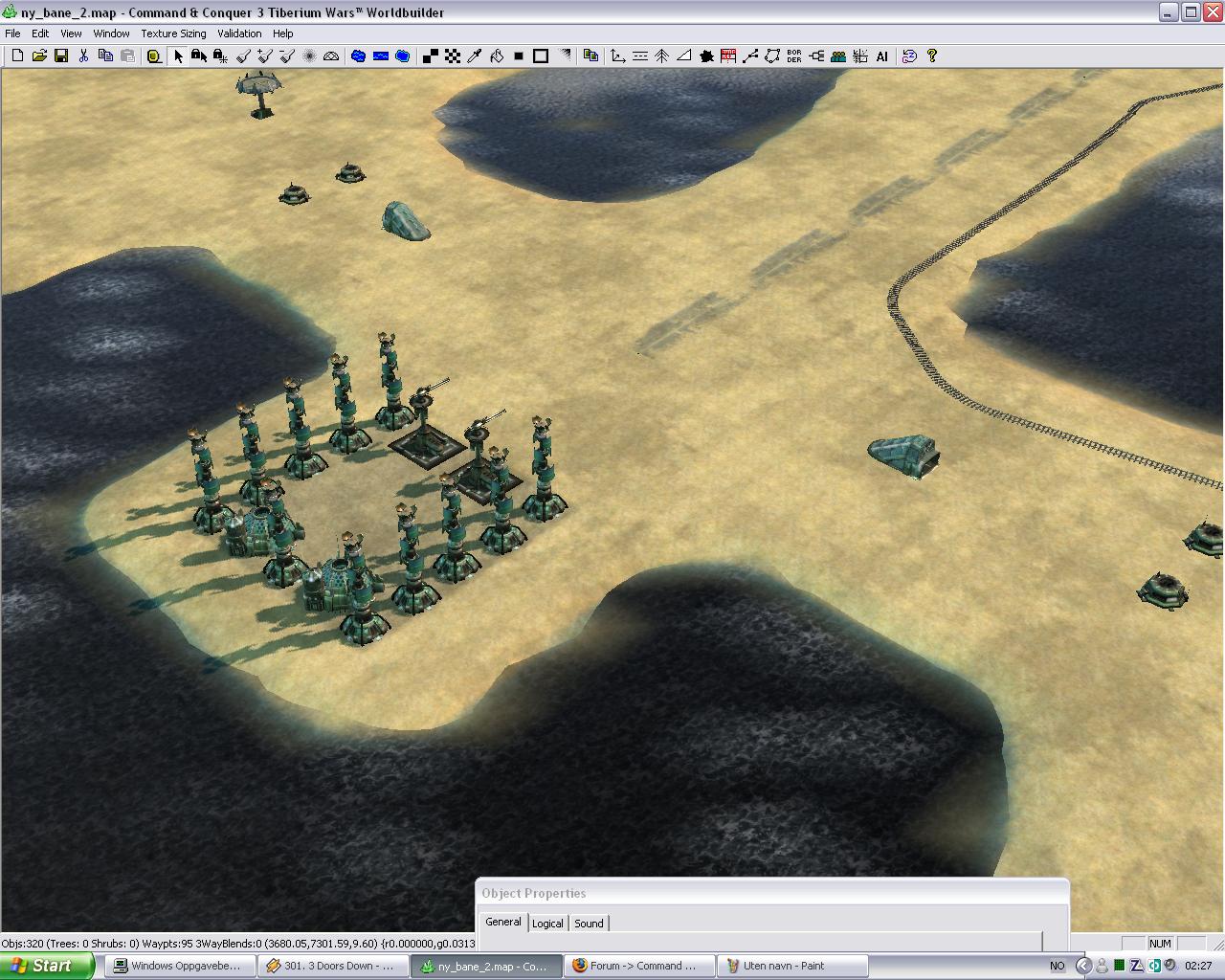Image resolution: width=1225 pixels, height=980 pixels.
Task: Click the copy texture icon
Action: [x=590, y=56]
